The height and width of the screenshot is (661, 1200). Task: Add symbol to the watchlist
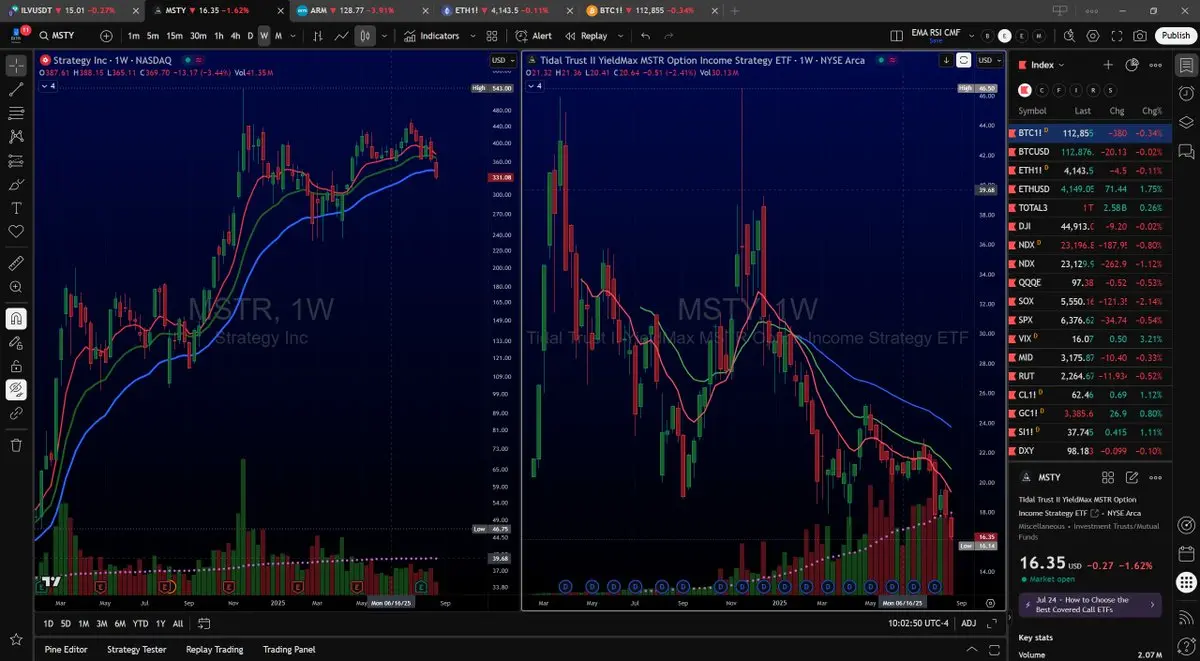coord(1108,64)
